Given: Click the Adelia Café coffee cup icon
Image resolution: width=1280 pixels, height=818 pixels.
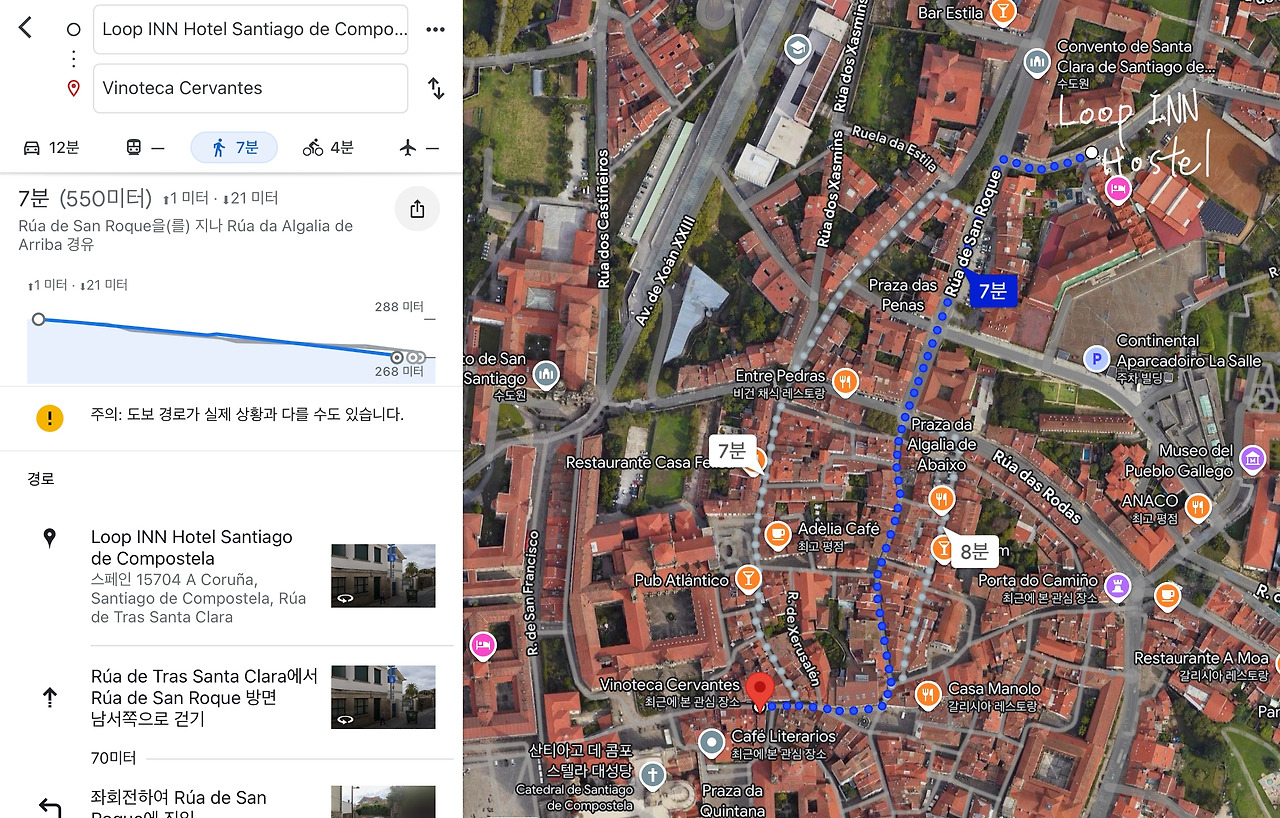Looking at the screenshot, I should [777, 536].
